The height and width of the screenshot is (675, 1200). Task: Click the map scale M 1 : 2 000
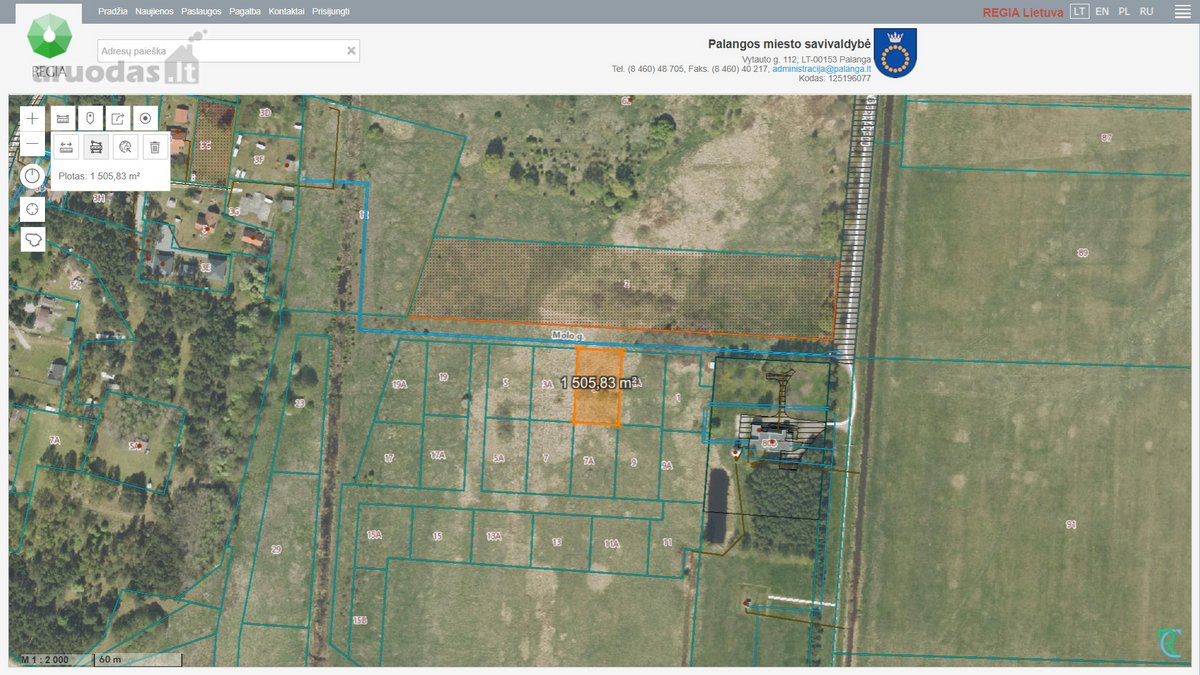tap(44, 660)
